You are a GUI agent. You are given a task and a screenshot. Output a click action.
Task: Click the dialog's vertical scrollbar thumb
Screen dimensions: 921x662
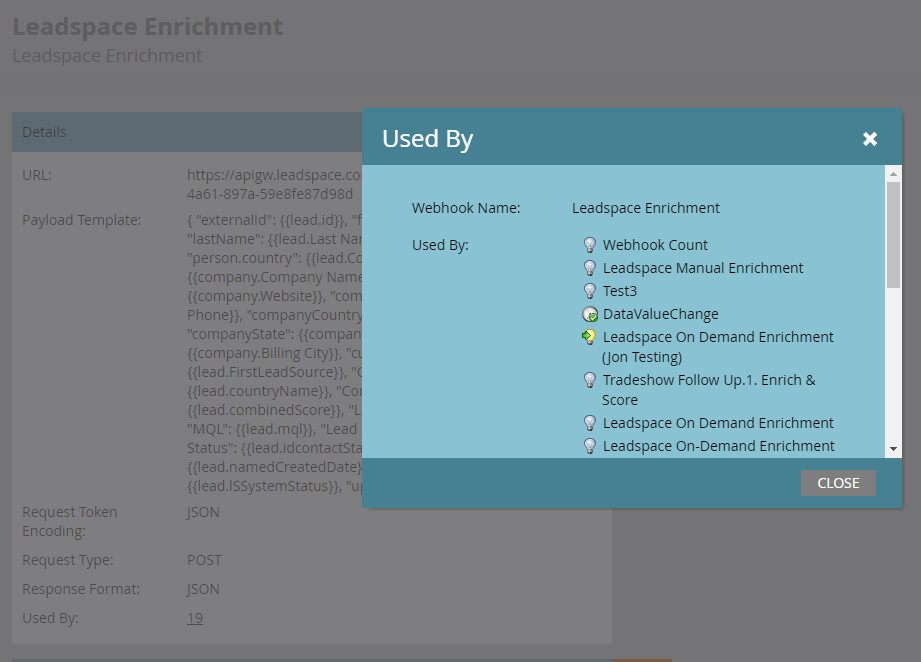tap(893, 235)
